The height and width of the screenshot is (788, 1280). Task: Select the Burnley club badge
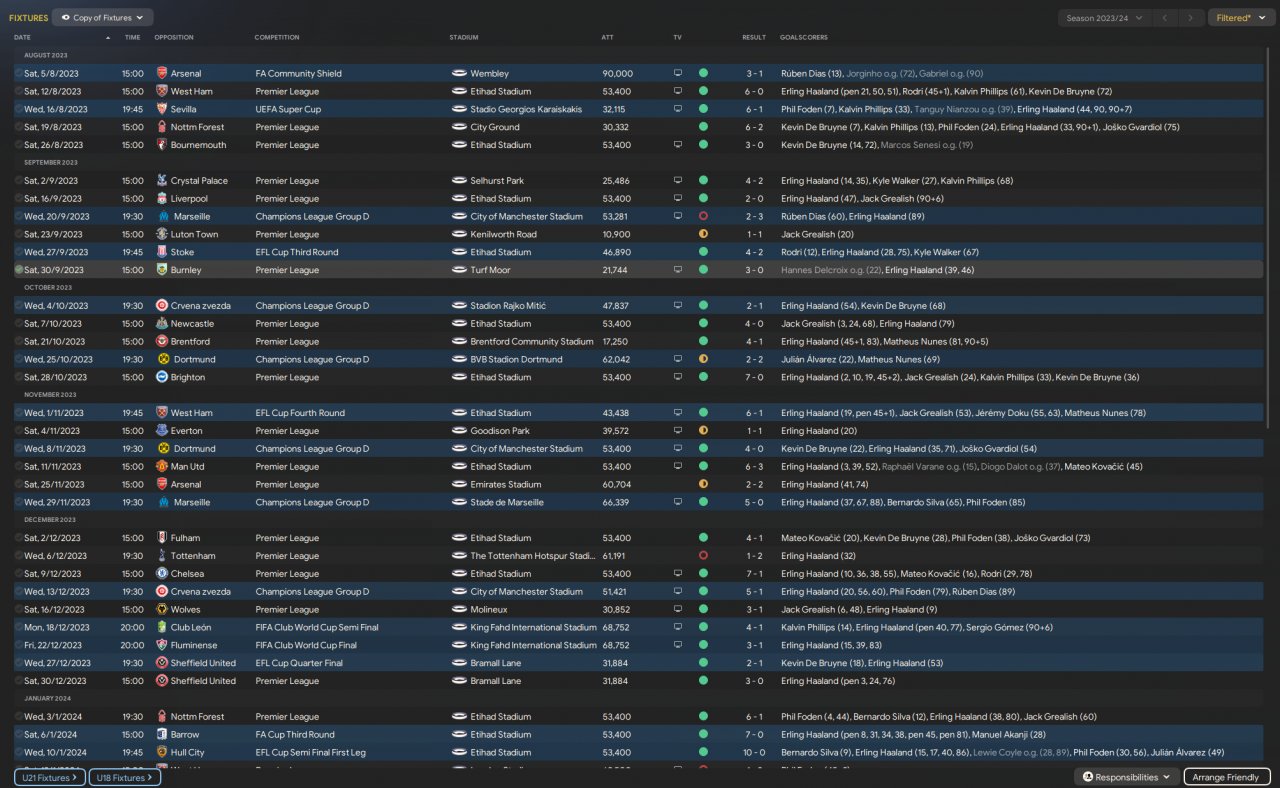pos(163,270)
